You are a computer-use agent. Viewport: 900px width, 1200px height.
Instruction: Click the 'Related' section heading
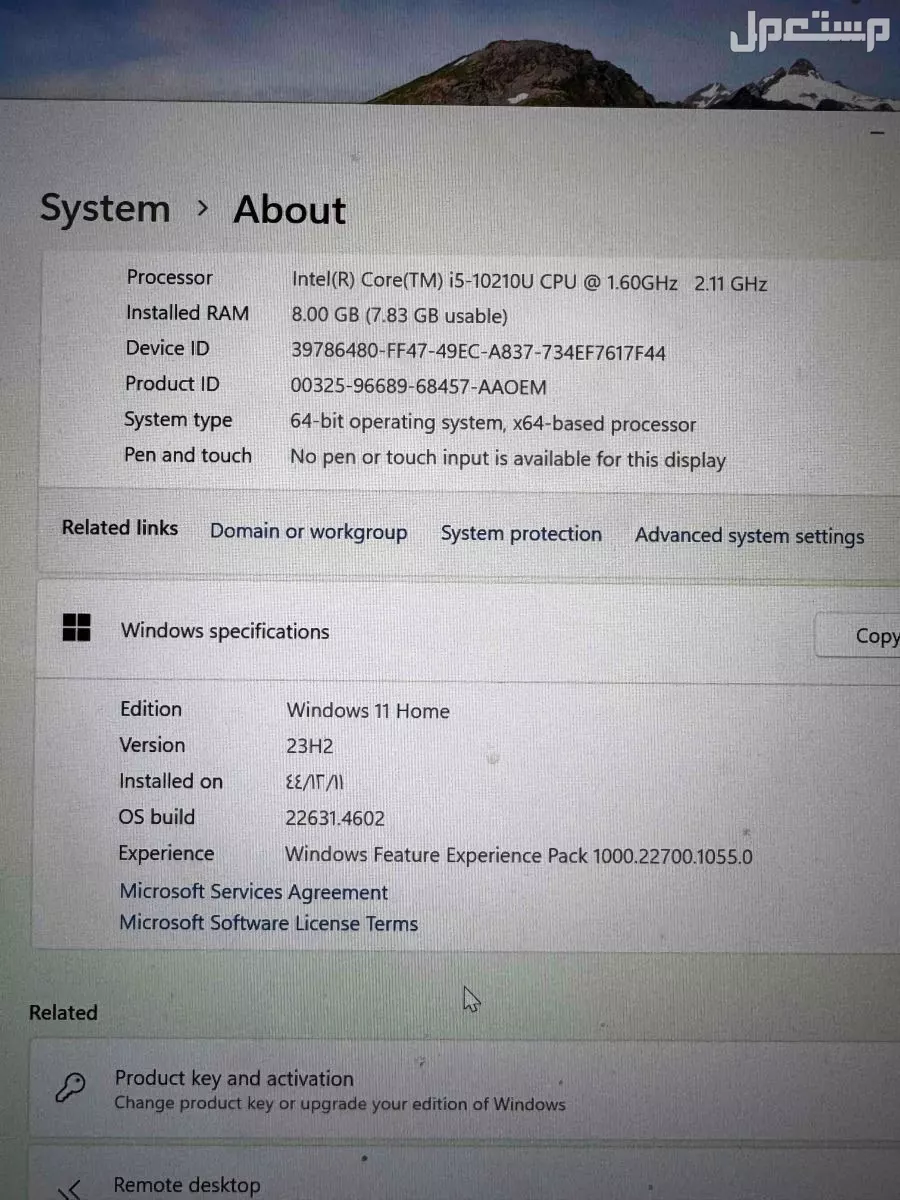[x=63, y=1012]
